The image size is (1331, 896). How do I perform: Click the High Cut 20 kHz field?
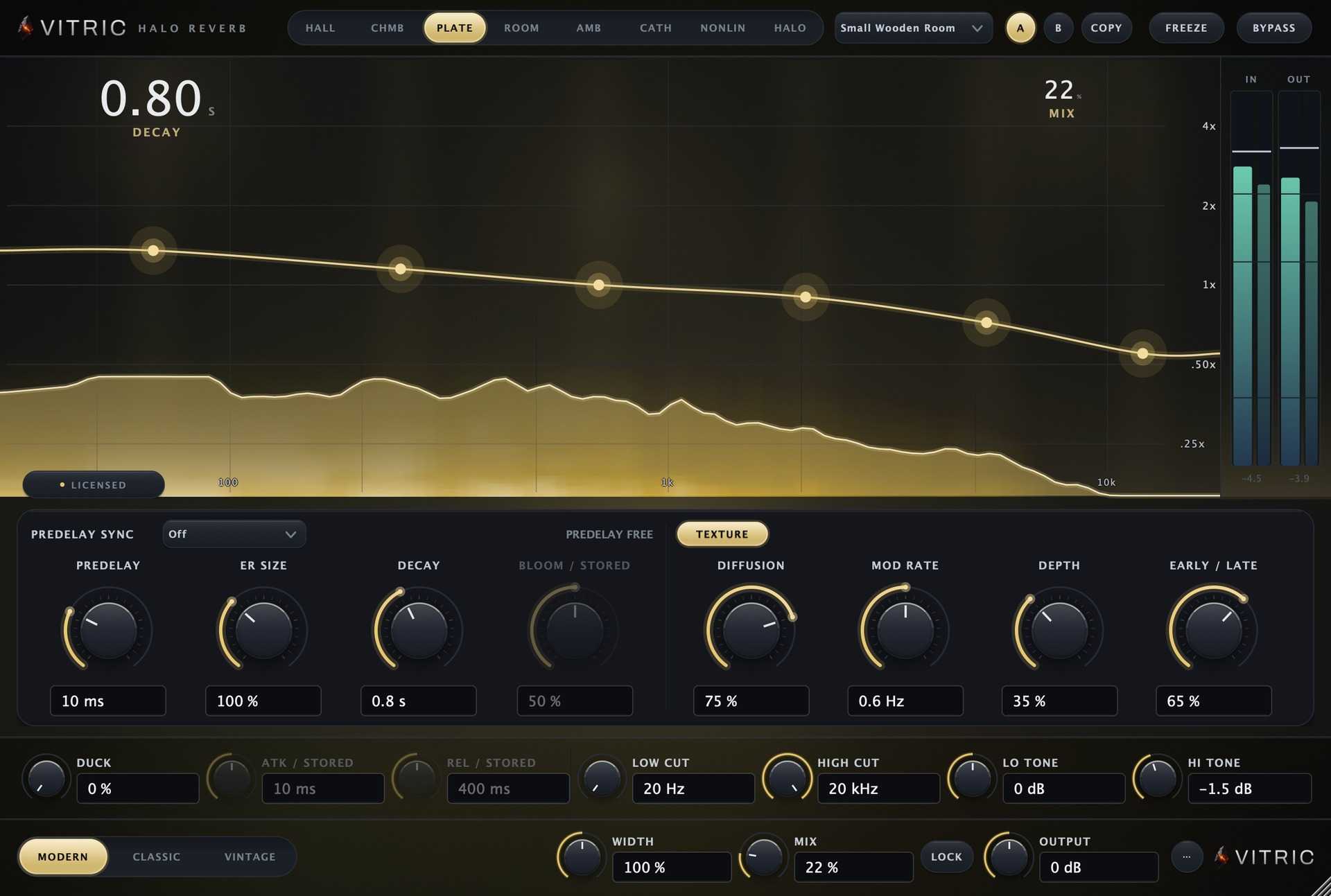878,789
